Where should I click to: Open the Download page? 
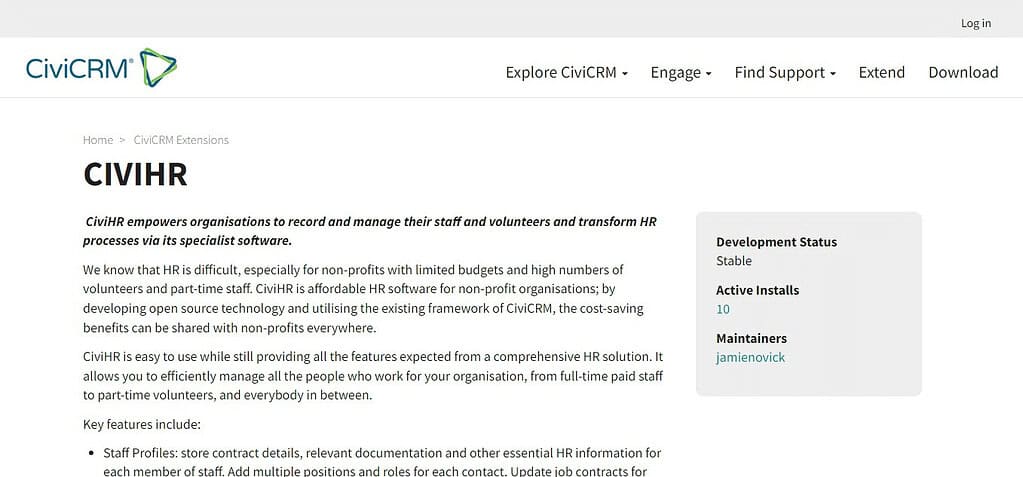pyautogui.click(x=963, y=72)
